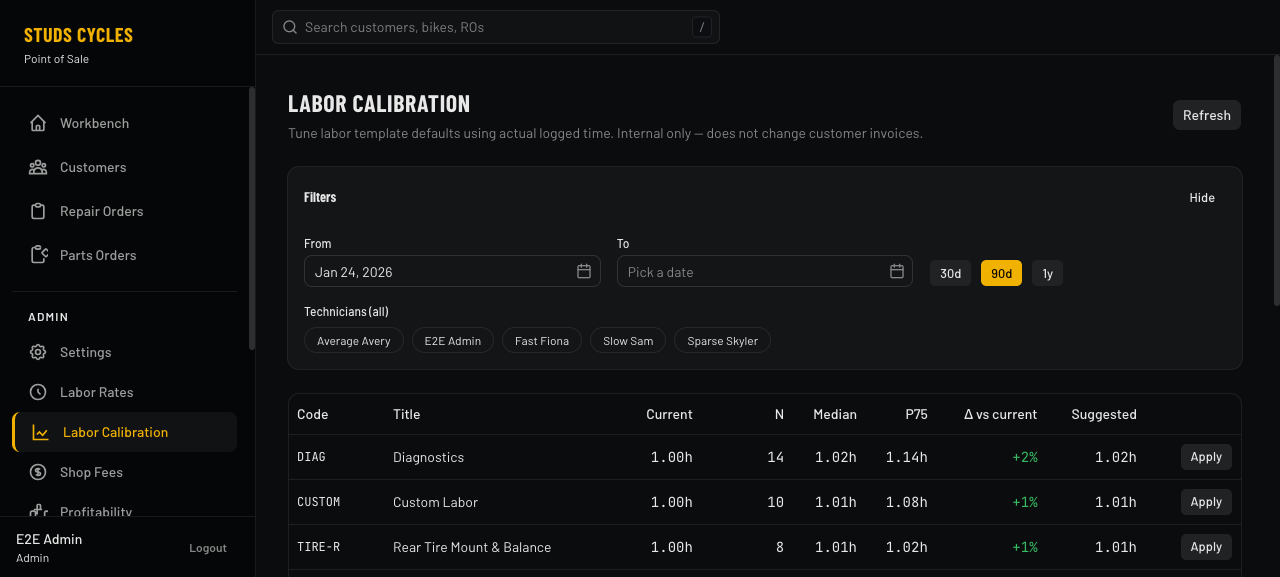Toggle Fast Fiona technician filter

coord(542,341)
